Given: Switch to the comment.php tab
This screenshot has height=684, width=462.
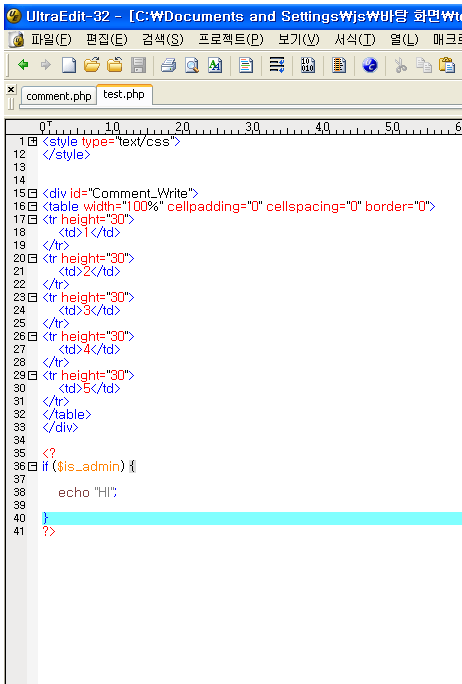Looking at the screenshot, I should [x=59, y=96].
